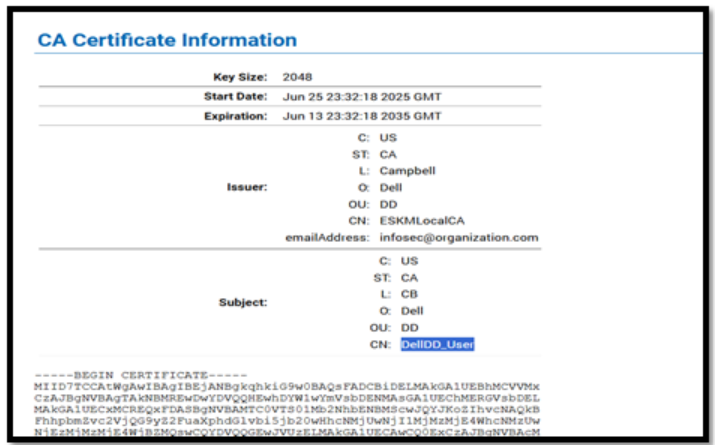This screenshot has height=445, width=715.
Task: Select the Subject locality value CB
Action: (409, 294)
